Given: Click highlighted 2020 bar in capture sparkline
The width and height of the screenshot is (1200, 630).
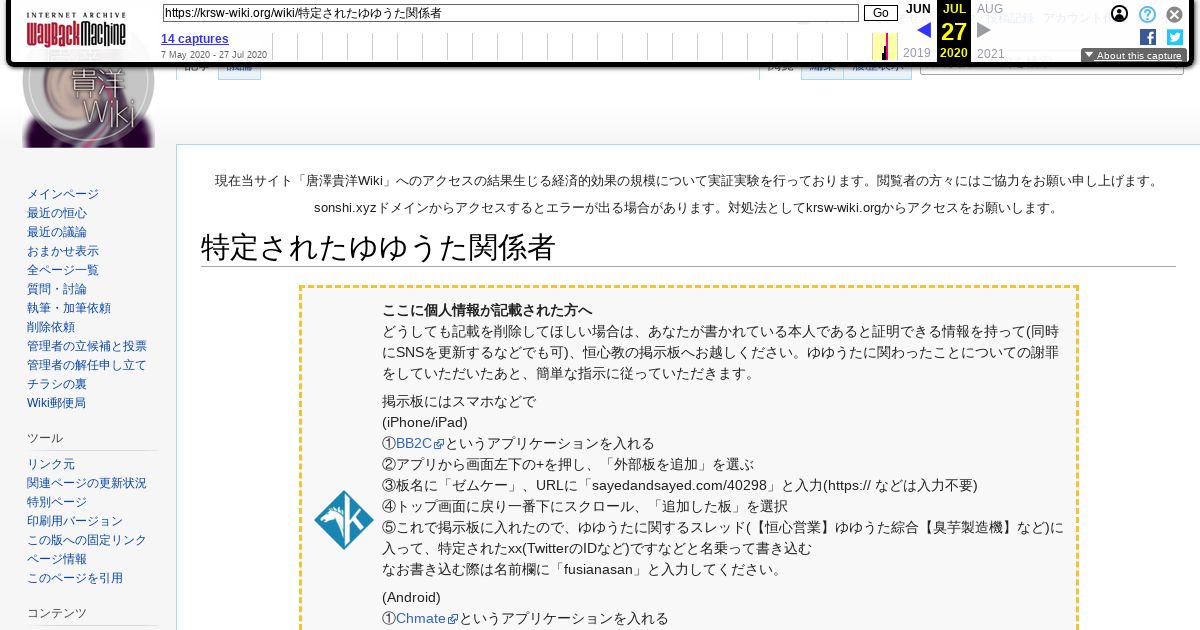Looking at the screenshot, I should (885, 47).
